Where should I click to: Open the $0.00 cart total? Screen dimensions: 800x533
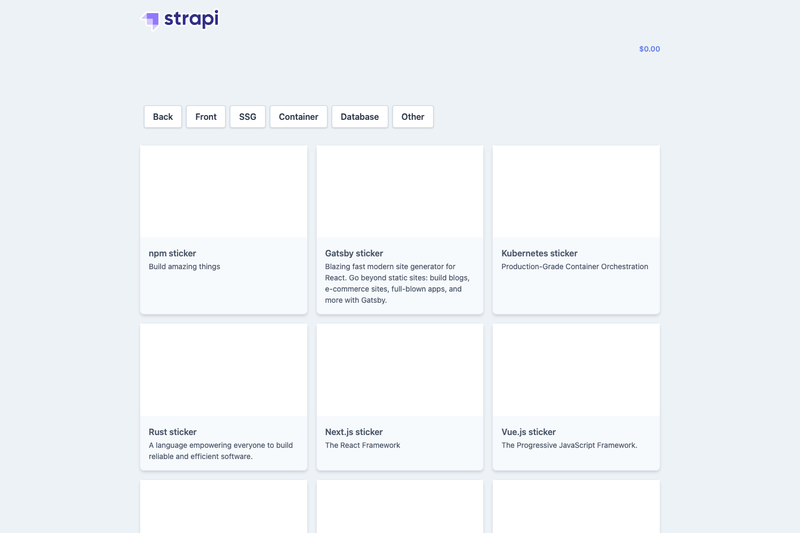click(649, 49)
